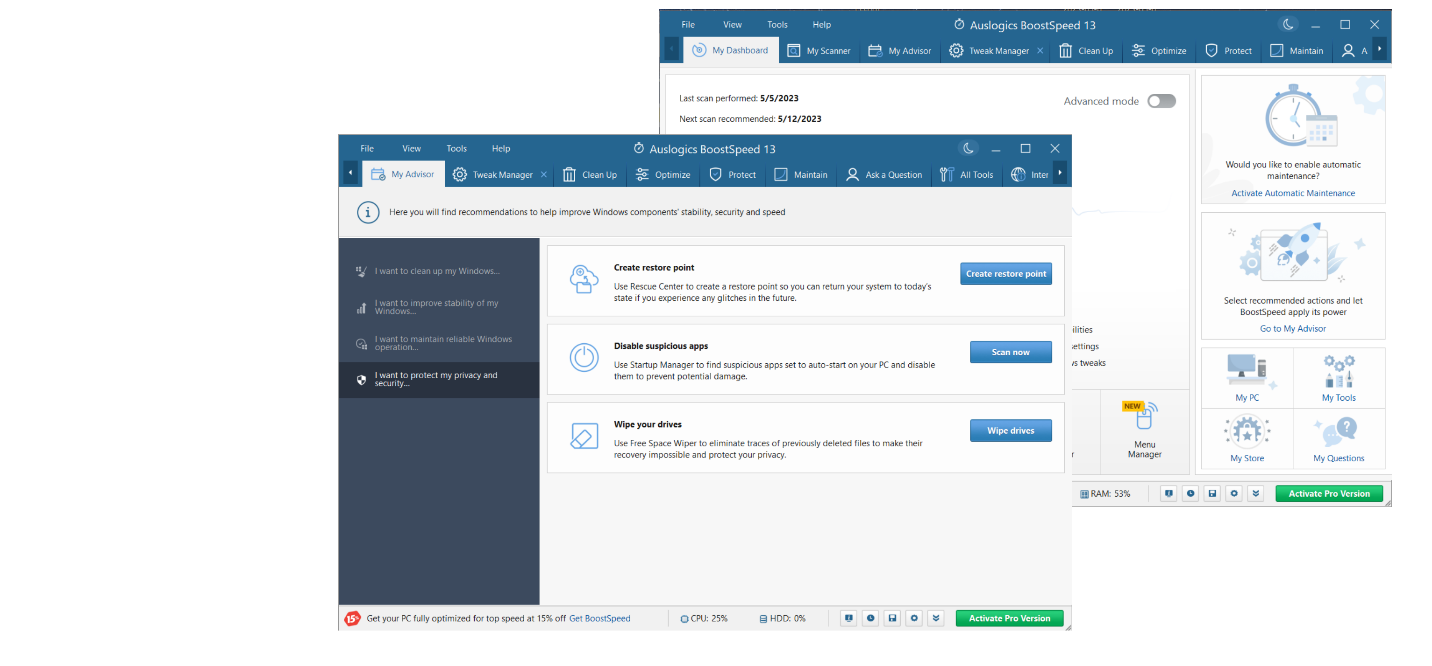The width and height of the screenshot is (1432, 666).
Task: Click the HDD: 0% status indicator
Action: [782, 618]
